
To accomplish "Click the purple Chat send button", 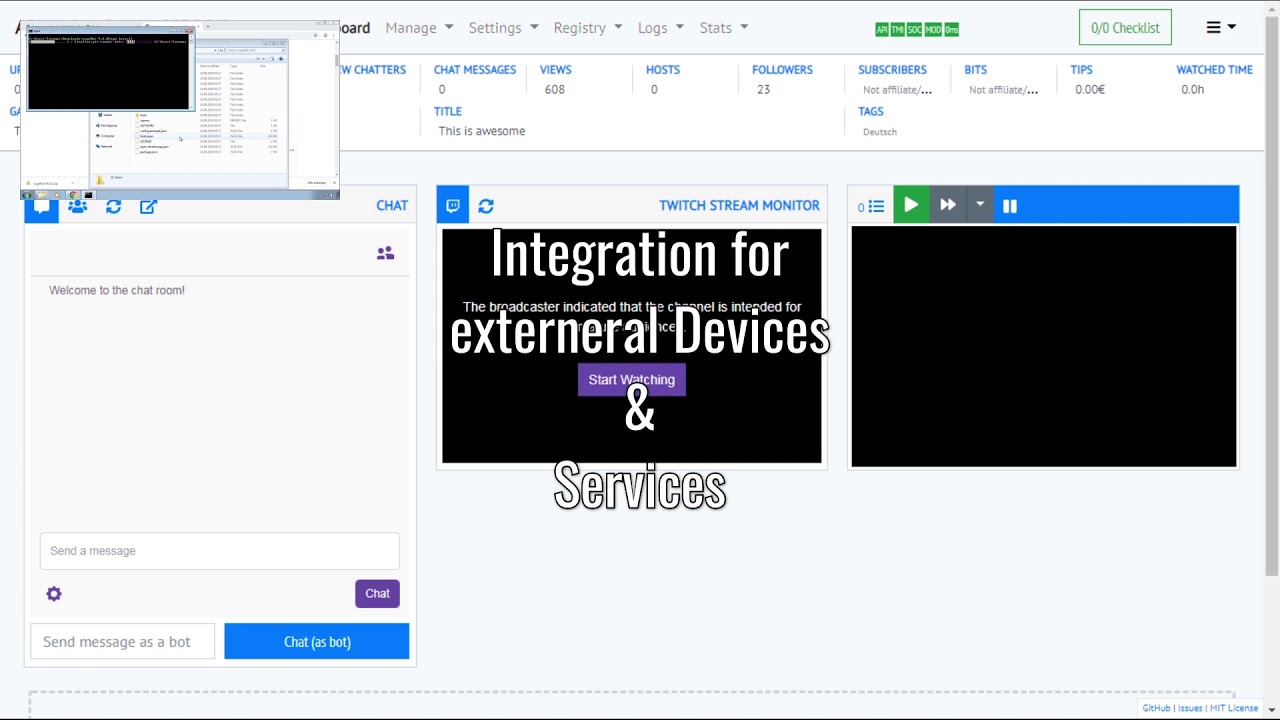I will point(377,594).
